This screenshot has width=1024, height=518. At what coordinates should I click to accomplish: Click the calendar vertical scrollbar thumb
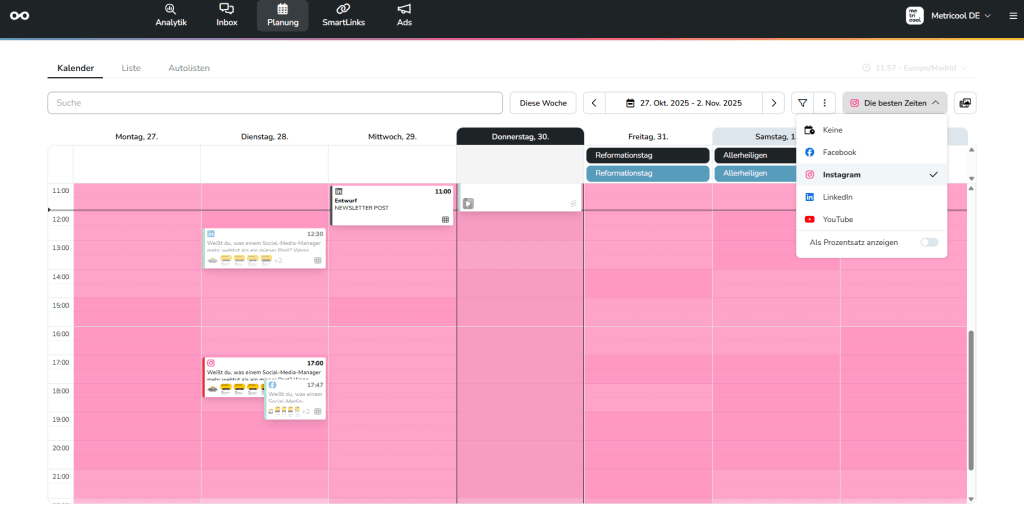[x=971, y=400]
